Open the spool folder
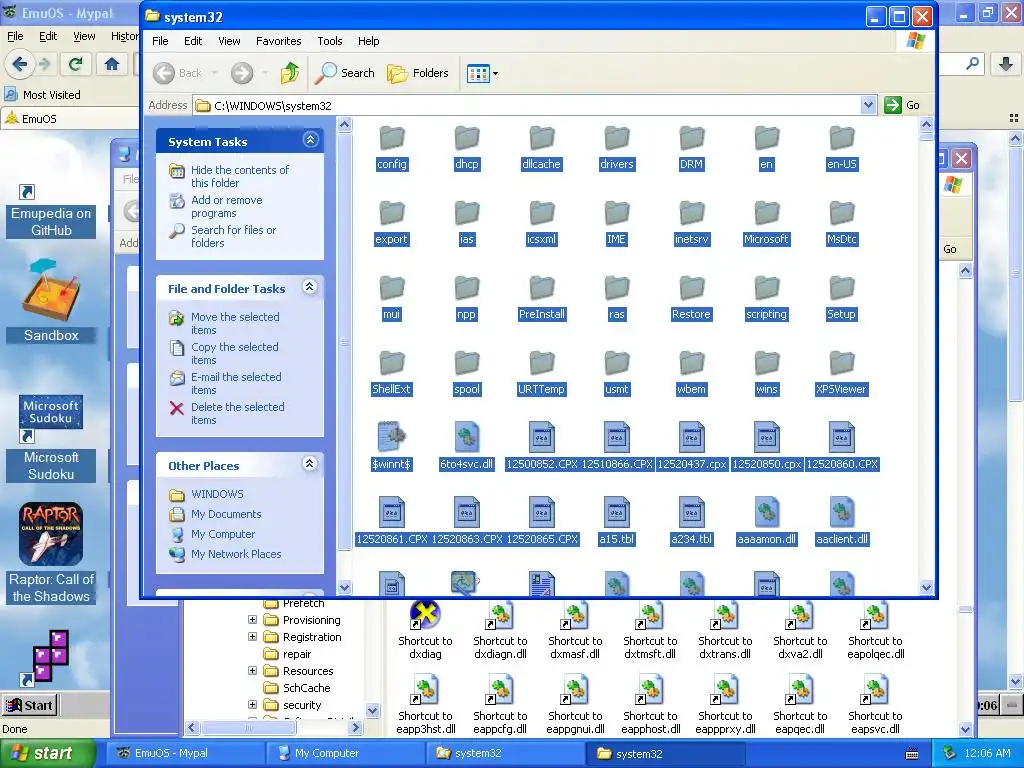Image resolution: width=1024 pixels, height=768 pixels. pos(467,374)
